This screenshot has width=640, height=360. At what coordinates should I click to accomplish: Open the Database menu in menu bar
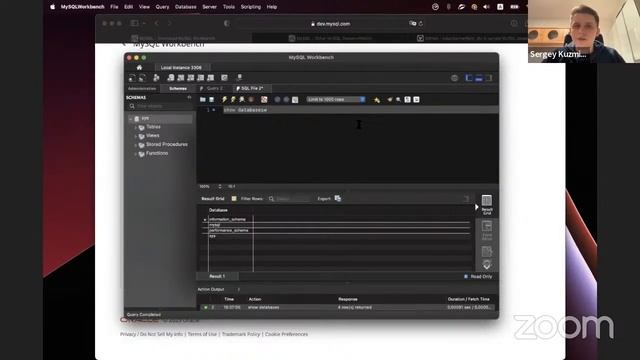click(185, 7)
